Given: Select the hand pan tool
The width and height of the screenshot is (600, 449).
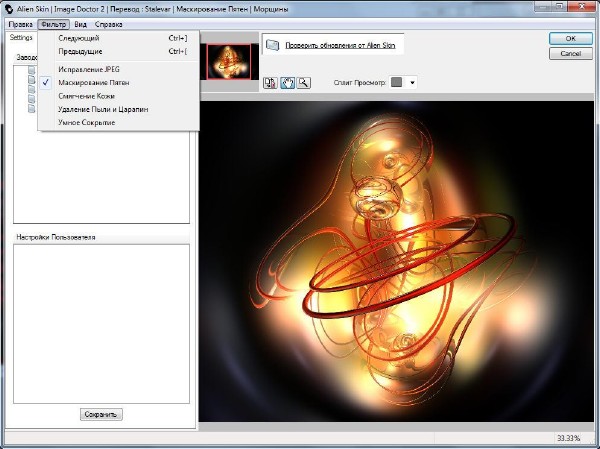Looking at the screenshot, I should 287,83.
